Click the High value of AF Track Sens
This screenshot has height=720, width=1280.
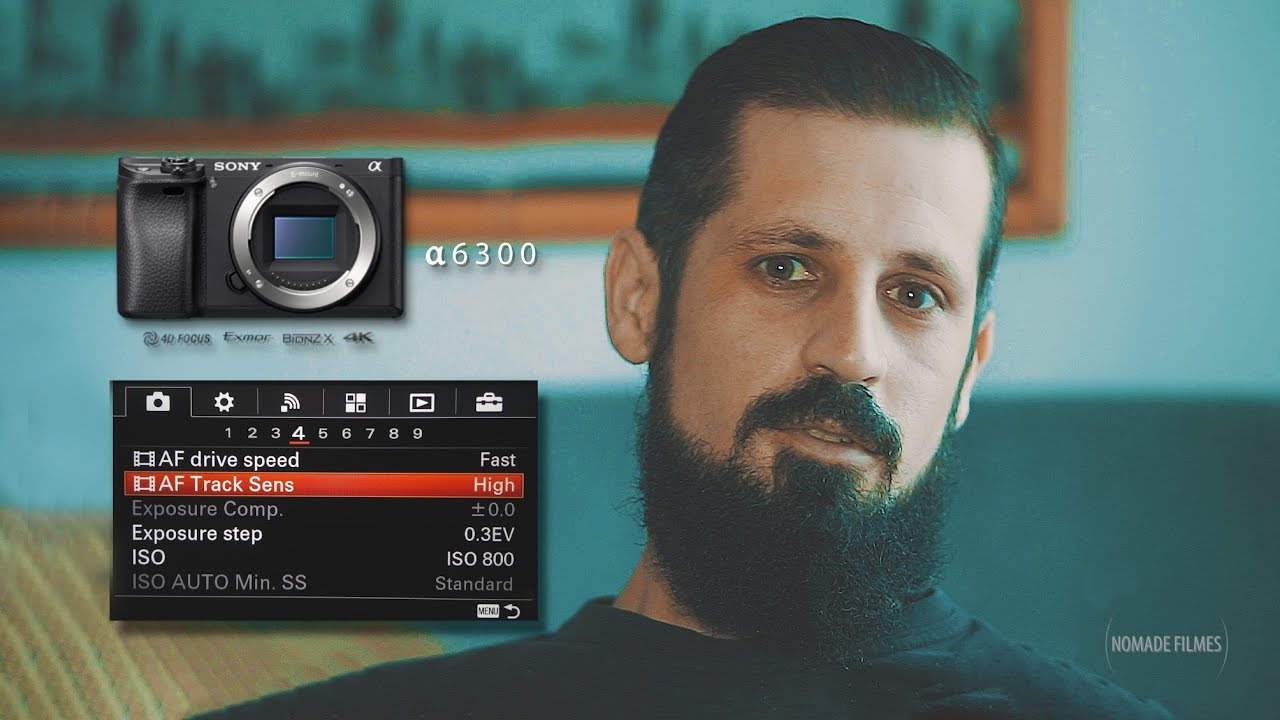click(x=494, y=485)
